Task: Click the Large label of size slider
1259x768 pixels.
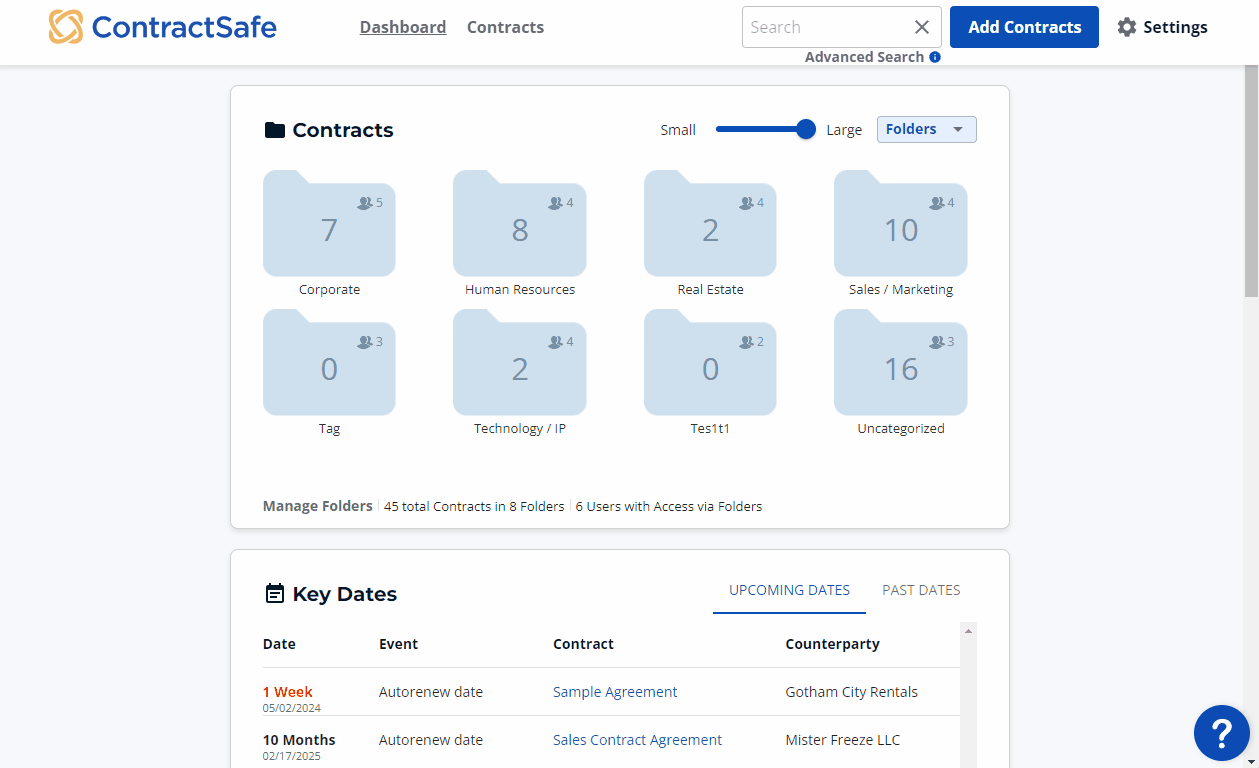Action: tap(844, 130)
